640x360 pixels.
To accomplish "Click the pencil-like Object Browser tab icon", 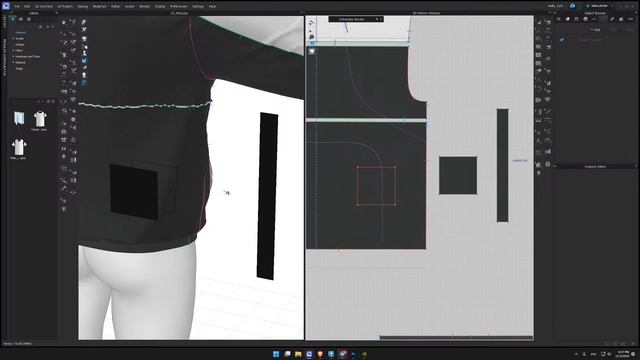I will pyautogui.click(x=612, y=19).
